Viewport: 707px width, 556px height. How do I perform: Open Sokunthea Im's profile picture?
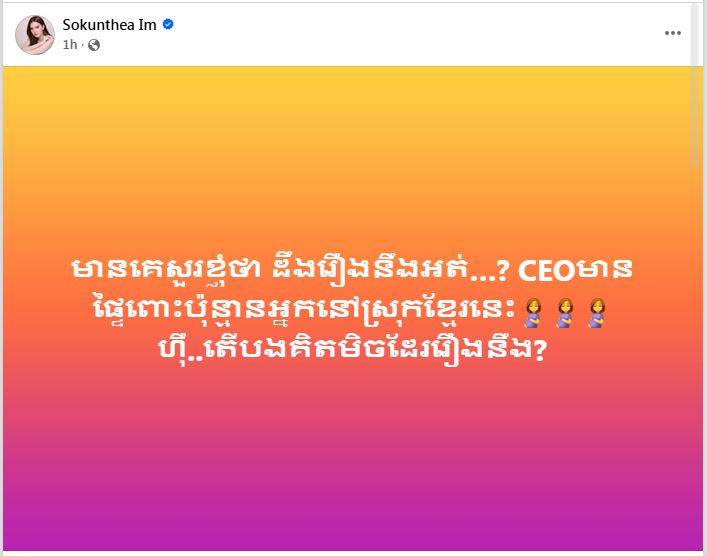coord(34,34)
